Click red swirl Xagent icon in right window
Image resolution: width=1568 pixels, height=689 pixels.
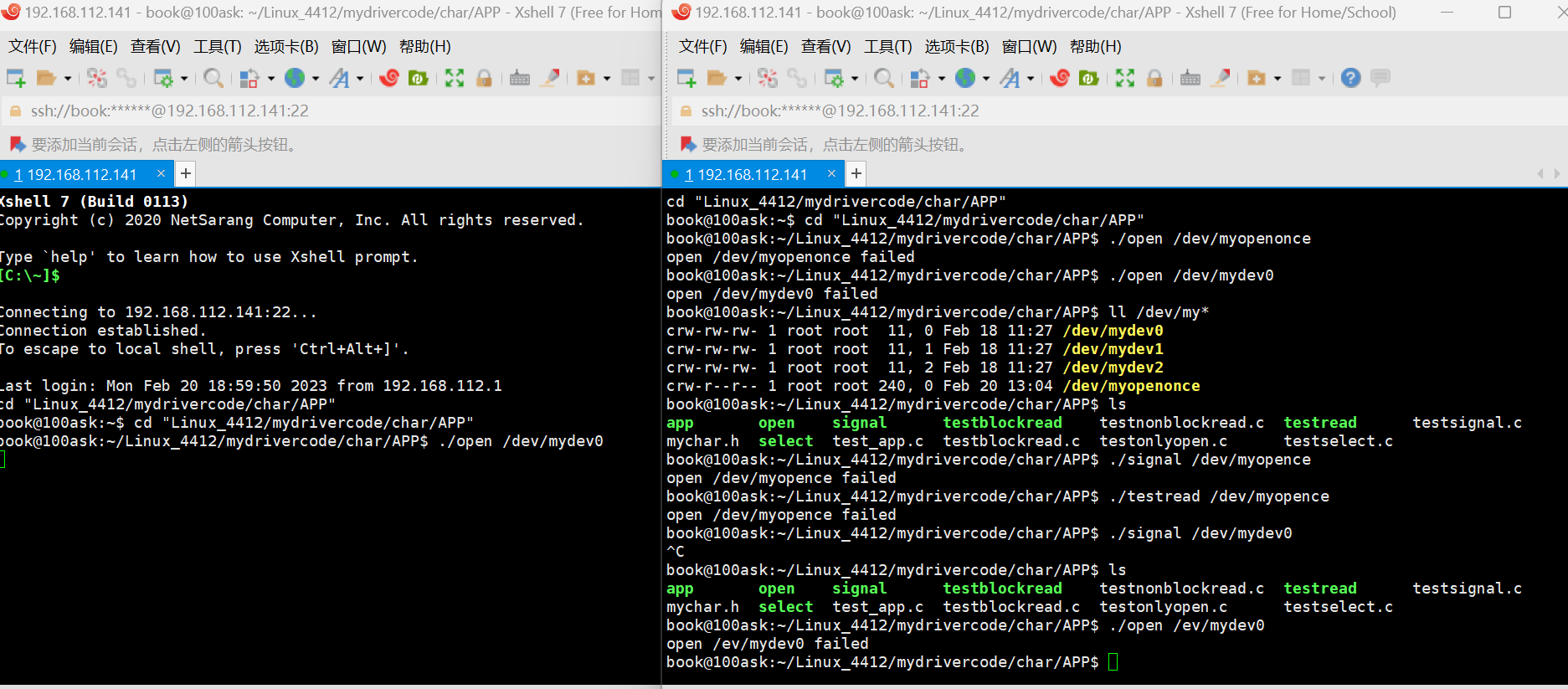point(1060,78)
